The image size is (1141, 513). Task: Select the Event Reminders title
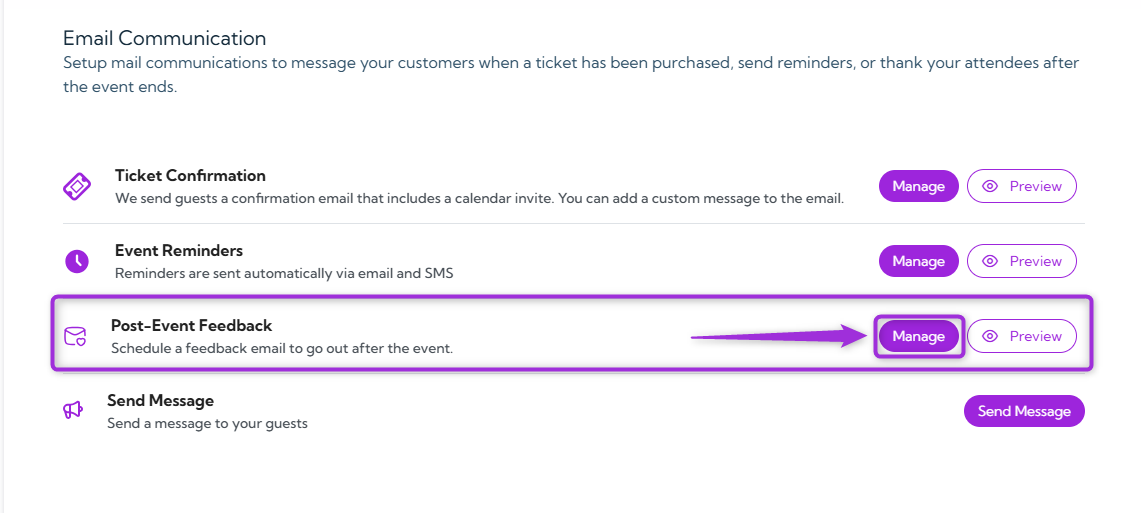click(x=179, y=250)
